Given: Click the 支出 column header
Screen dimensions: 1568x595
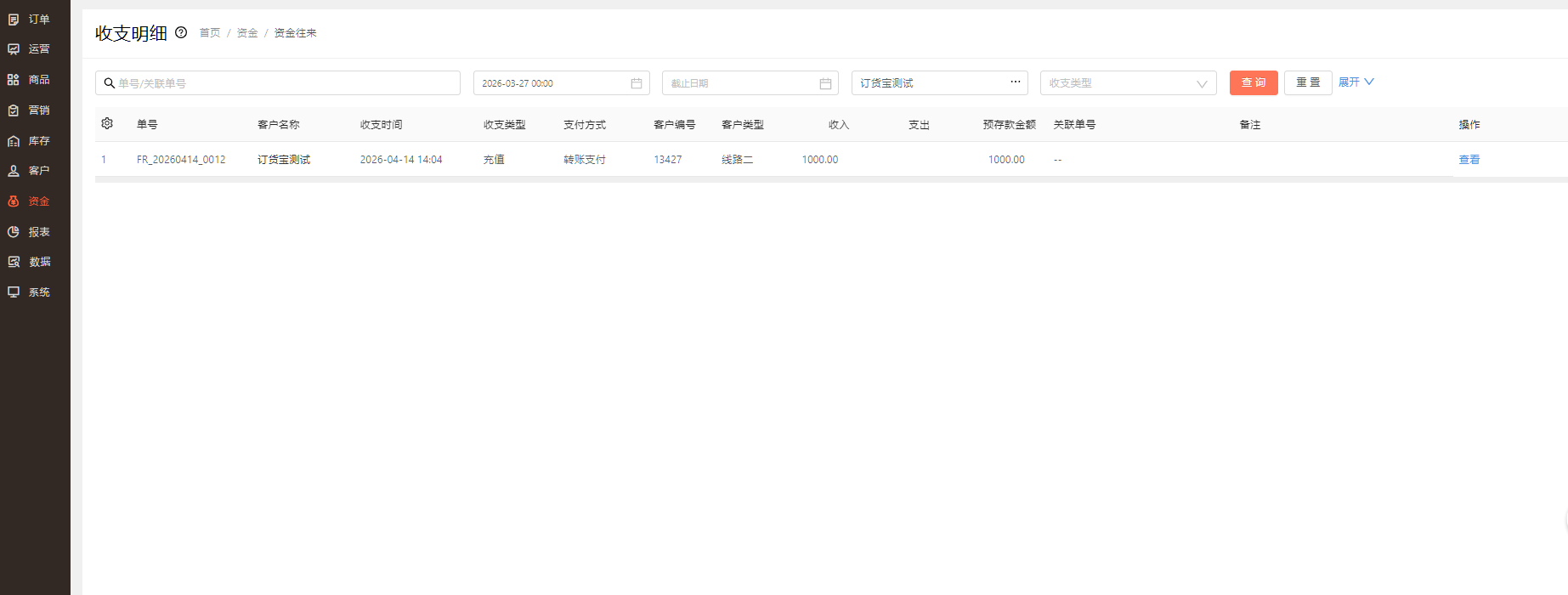Looking at the screenshot, I should (x=919, y=125).
